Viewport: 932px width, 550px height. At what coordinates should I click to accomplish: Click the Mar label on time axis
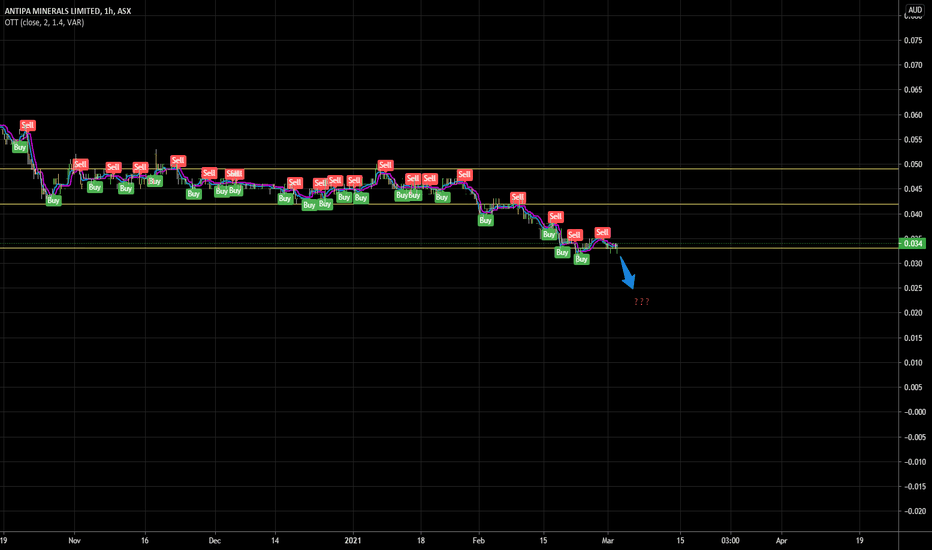click(607, 540)
